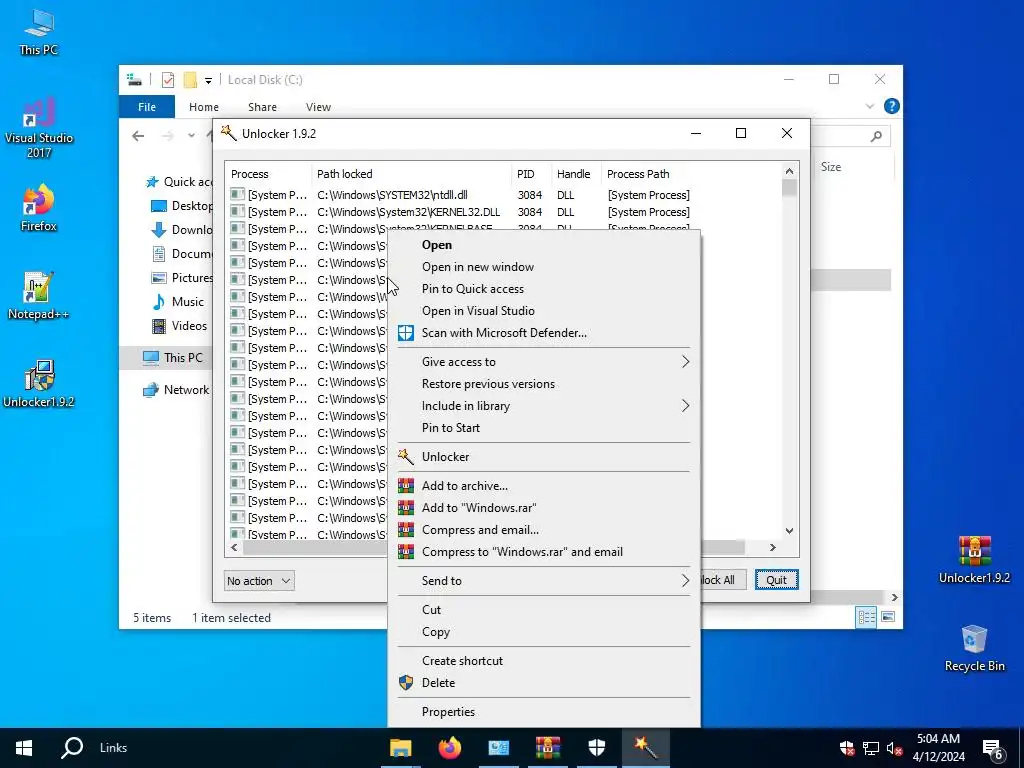
Task: Choose Delete in the context menu
Action: coord(544,683)
